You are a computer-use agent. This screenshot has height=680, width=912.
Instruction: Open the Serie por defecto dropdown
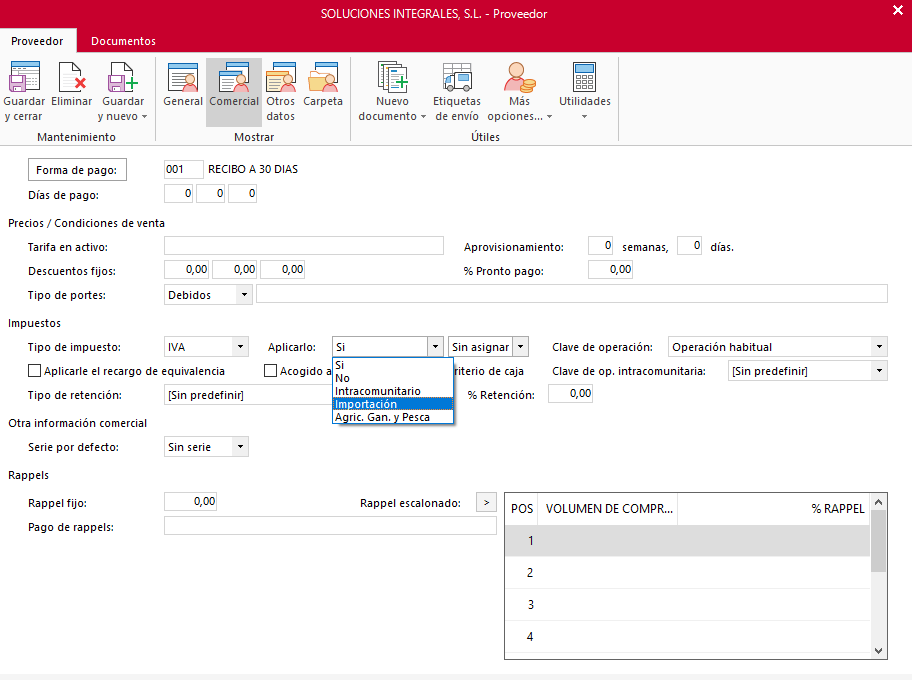240,447
